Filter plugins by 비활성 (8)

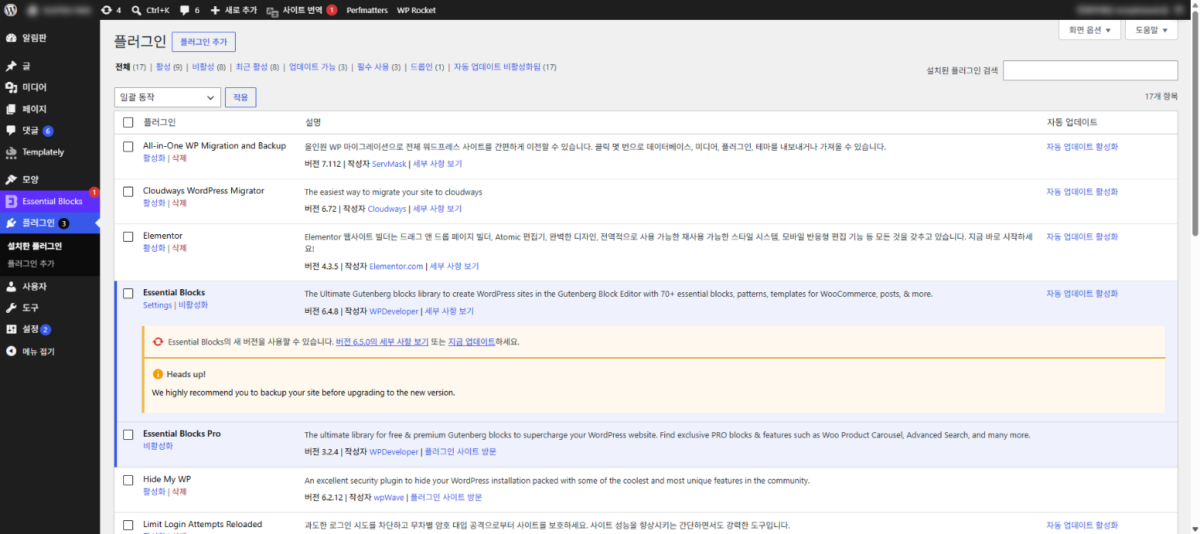(x=209, y=67)
